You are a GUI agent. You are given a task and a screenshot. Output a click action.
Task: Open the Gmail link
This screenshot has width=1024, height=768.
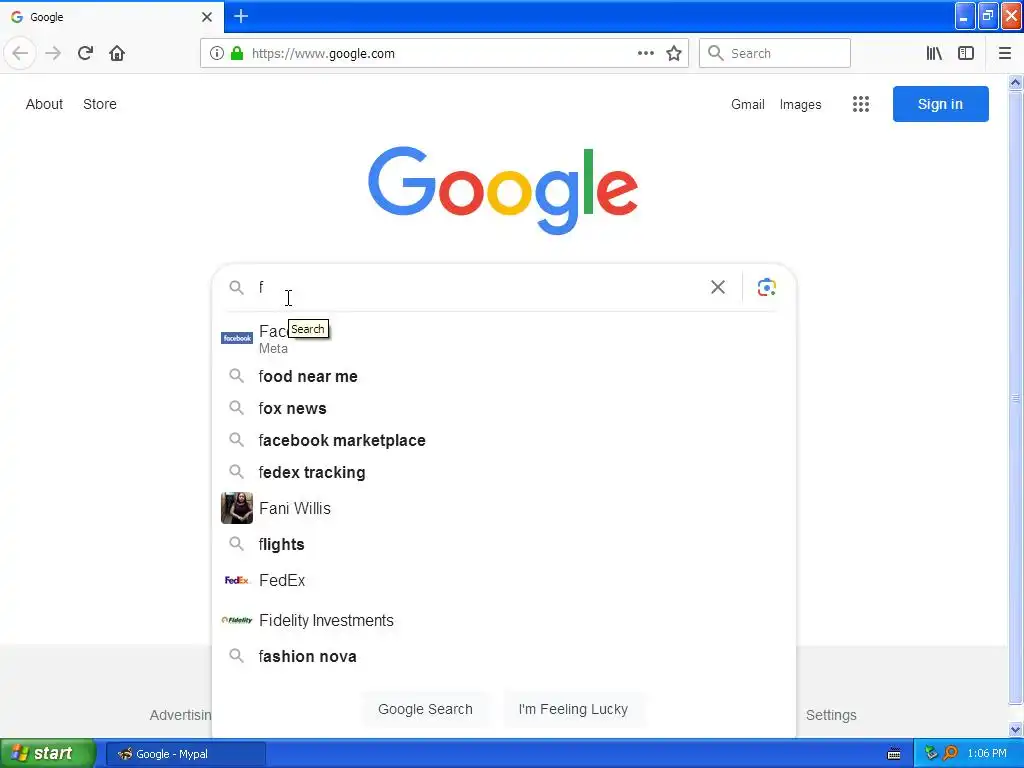pyautogui.click(x=748, y=104)
